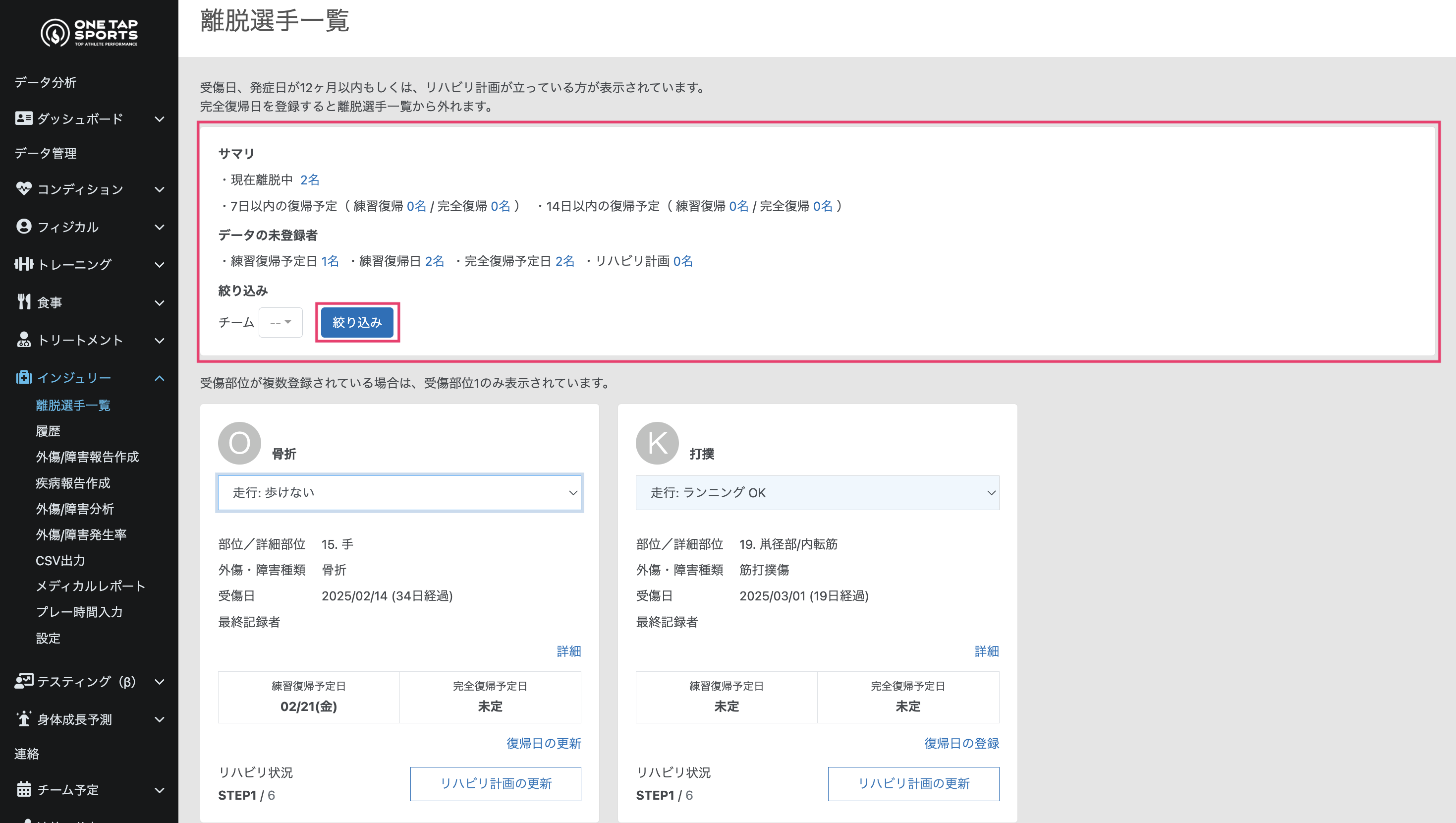This screenshot has height=823, width=1456.
Task: Click リハビリ計画 0名 link
Action: pos(683,261)
